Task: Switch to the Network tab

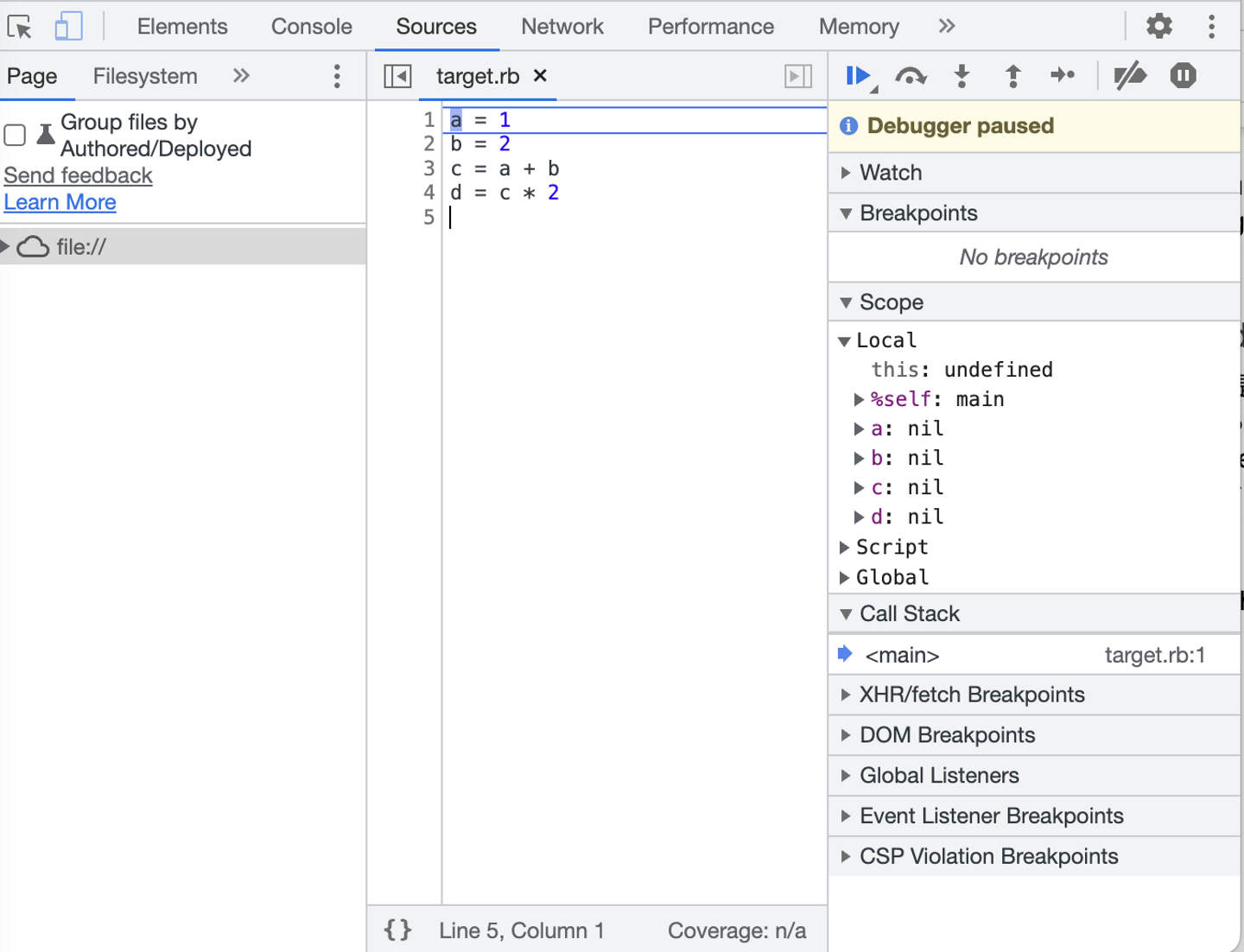Action: pyautogui.click(x=562, y=27)
